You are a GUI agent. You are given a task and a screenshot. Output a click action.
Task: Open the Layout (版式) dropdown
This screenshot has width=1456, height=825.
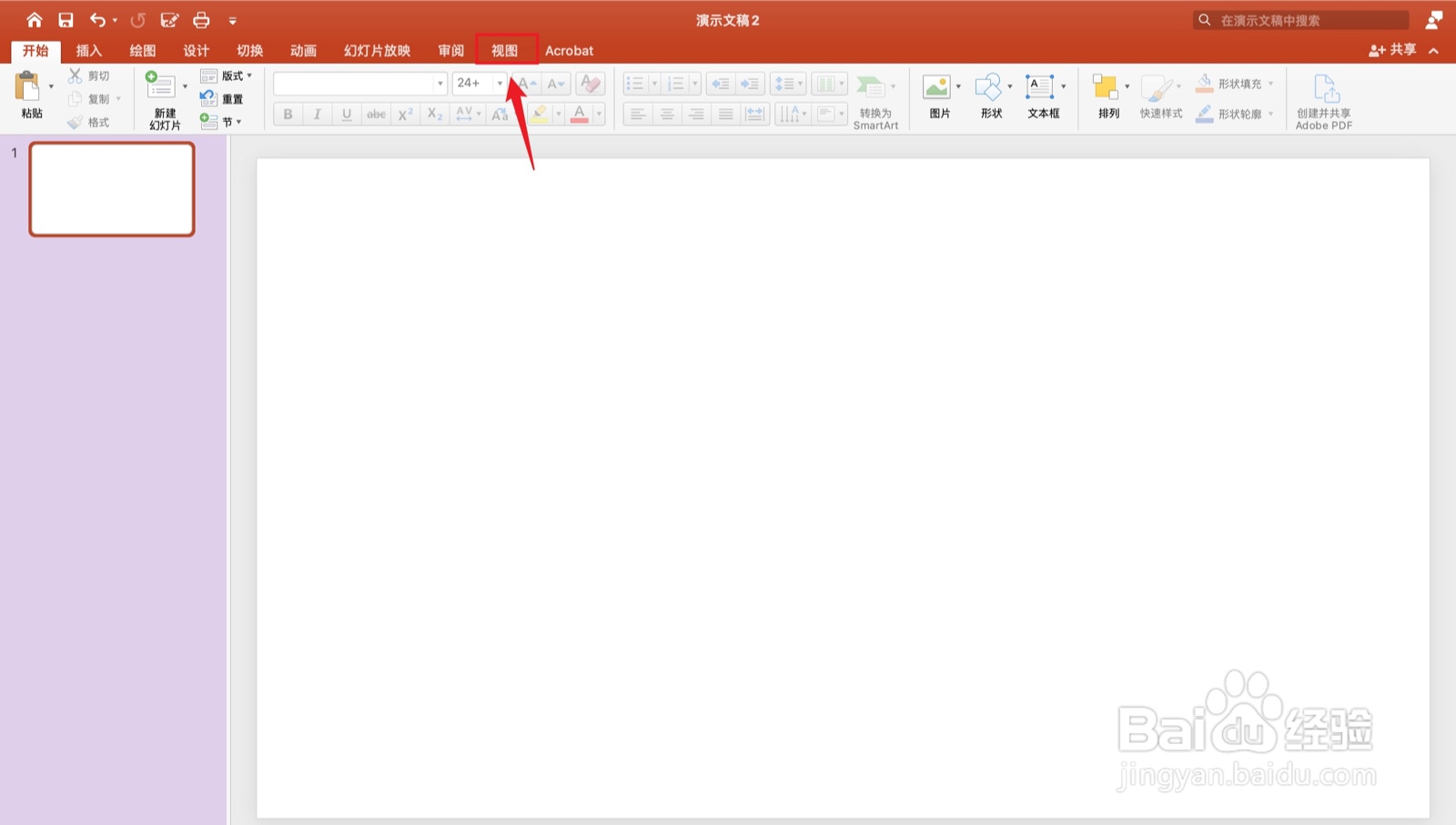click(x=226, y=75)
